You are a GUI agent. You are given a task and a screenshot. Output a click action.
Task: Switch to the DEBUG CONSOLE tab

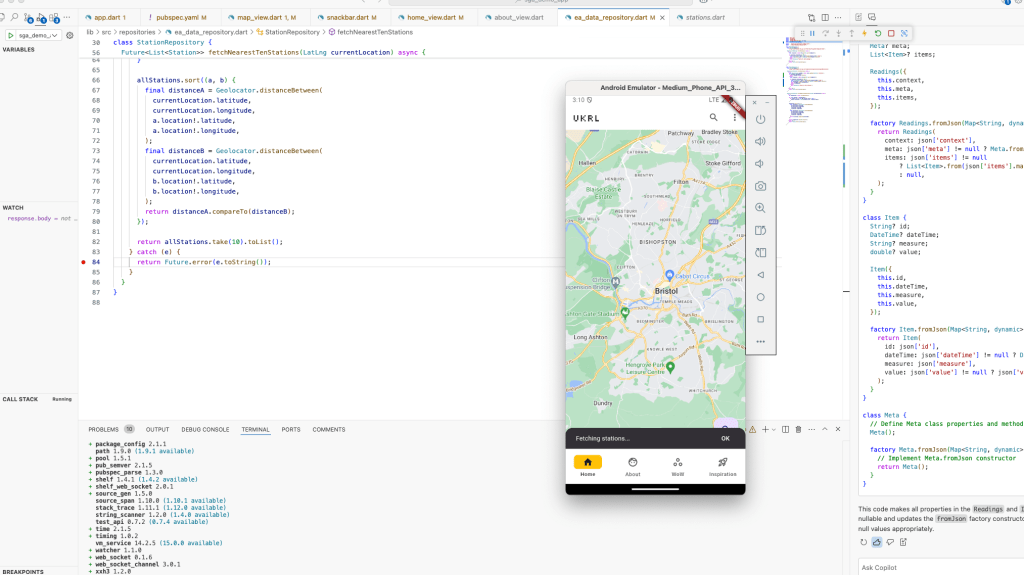point(204,429)
